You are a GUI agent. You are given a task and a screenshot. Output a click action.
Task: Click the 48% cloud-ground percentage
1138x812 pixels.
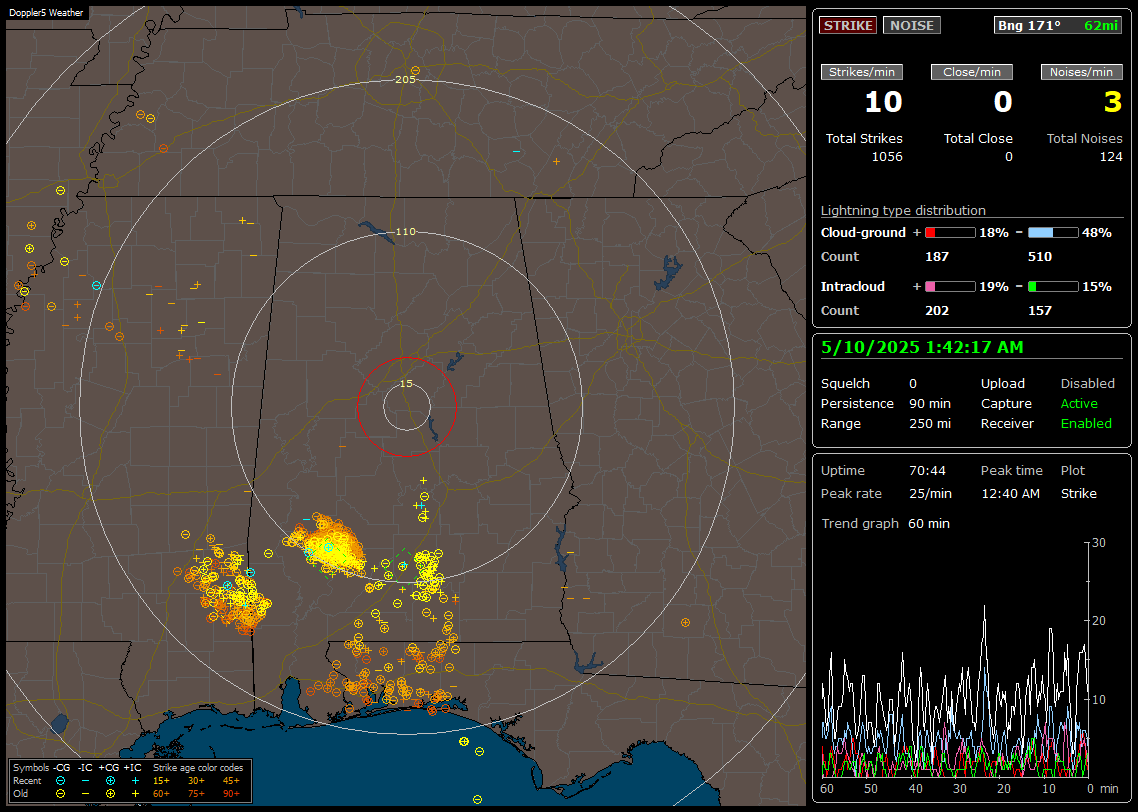[x=1097, y=233]
